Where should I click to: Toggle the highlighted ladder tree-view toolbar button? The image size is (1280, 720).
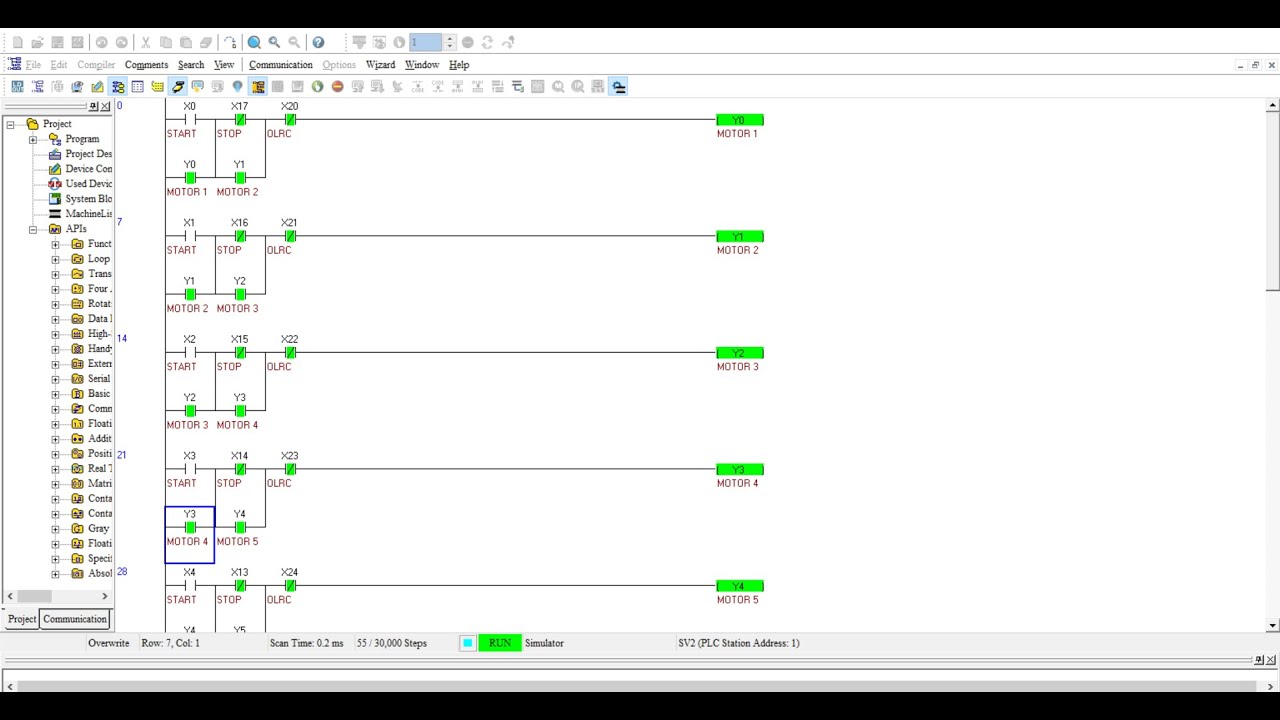click(118, 86)
